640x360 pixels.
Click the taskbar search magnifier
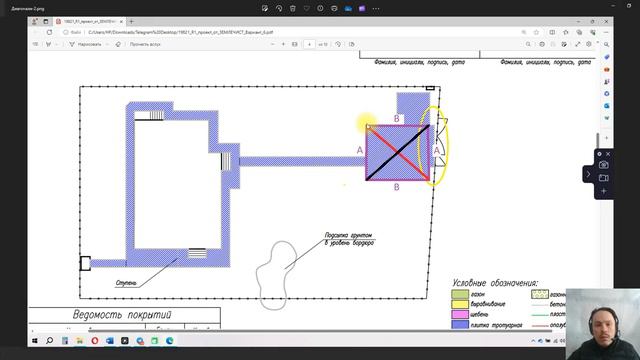pyautogui.click(x=49, y=340)
